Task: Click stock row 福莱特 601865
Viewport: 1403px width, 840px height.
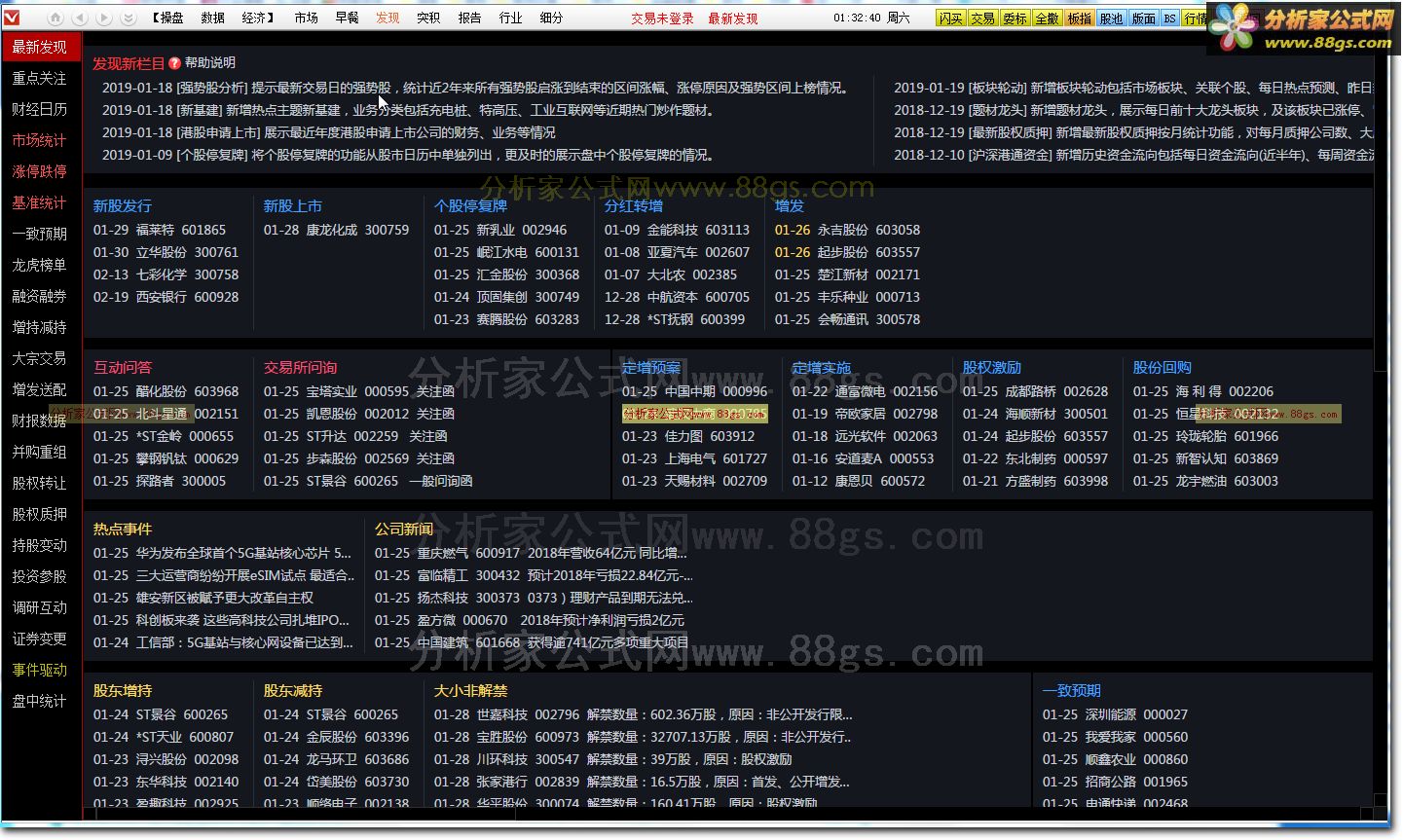Action: (x=160, y=231)
